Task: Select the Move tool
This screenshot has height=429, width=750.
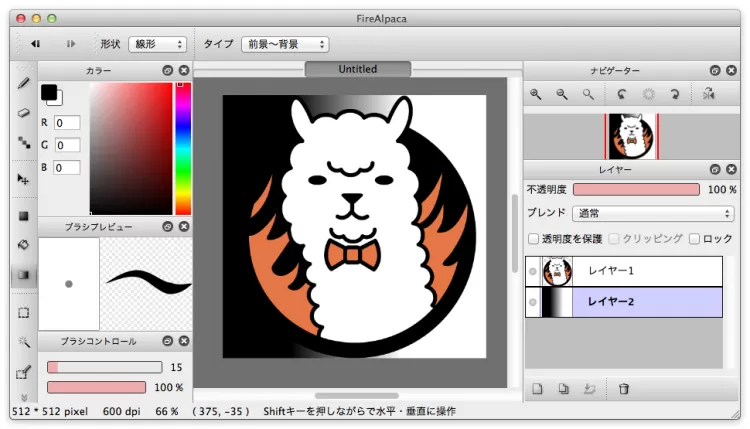Action: (x=23, y=179)
